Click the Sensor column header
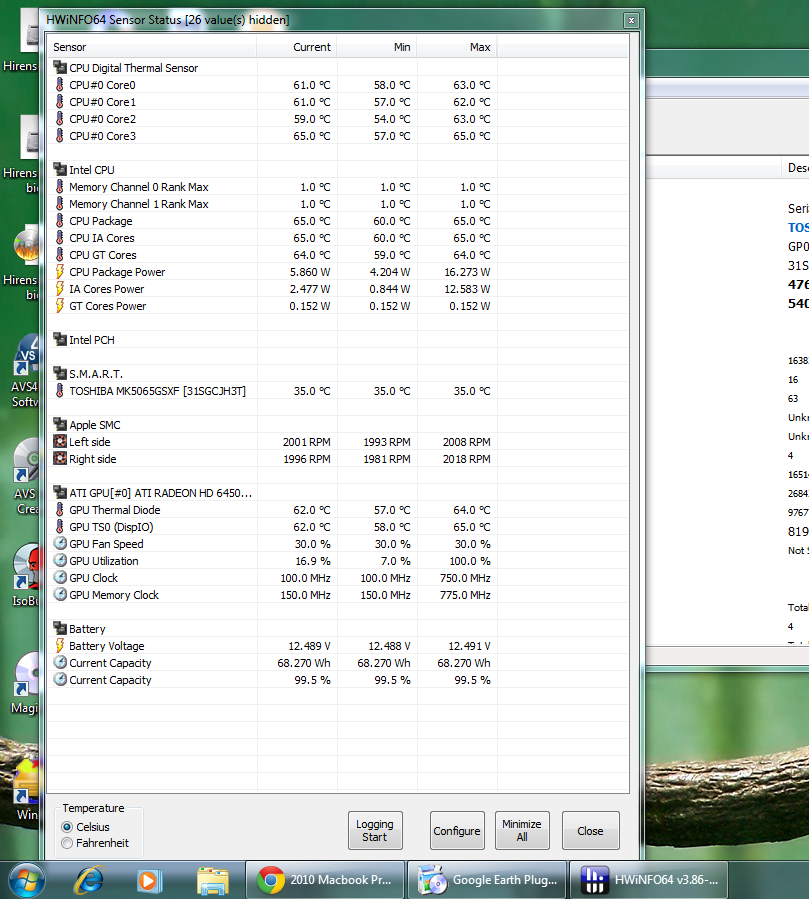Viewport: 809px width, 899px height. tap(152, 47)
